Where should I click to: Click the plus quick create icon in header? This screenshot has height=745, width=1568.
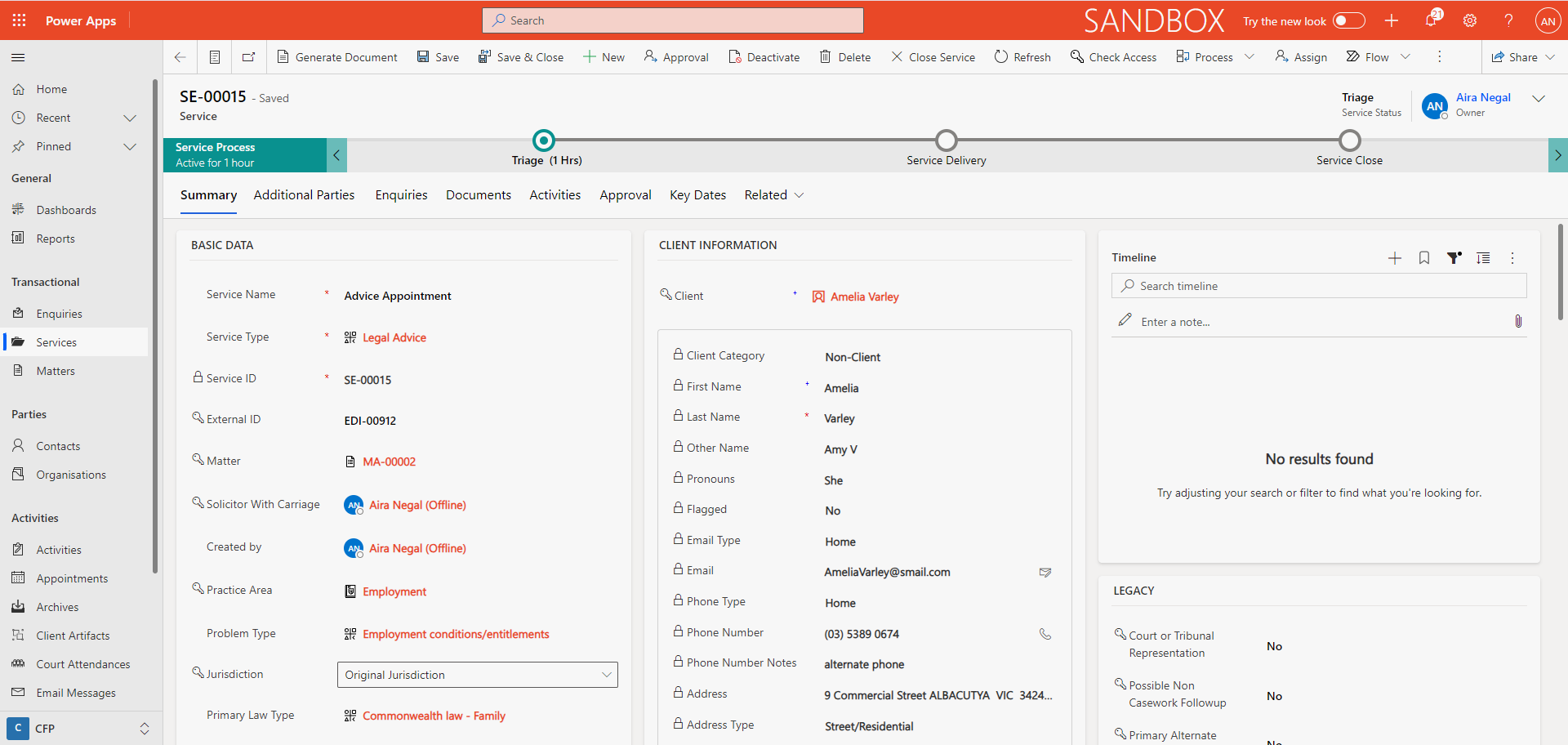[1392, 20]
